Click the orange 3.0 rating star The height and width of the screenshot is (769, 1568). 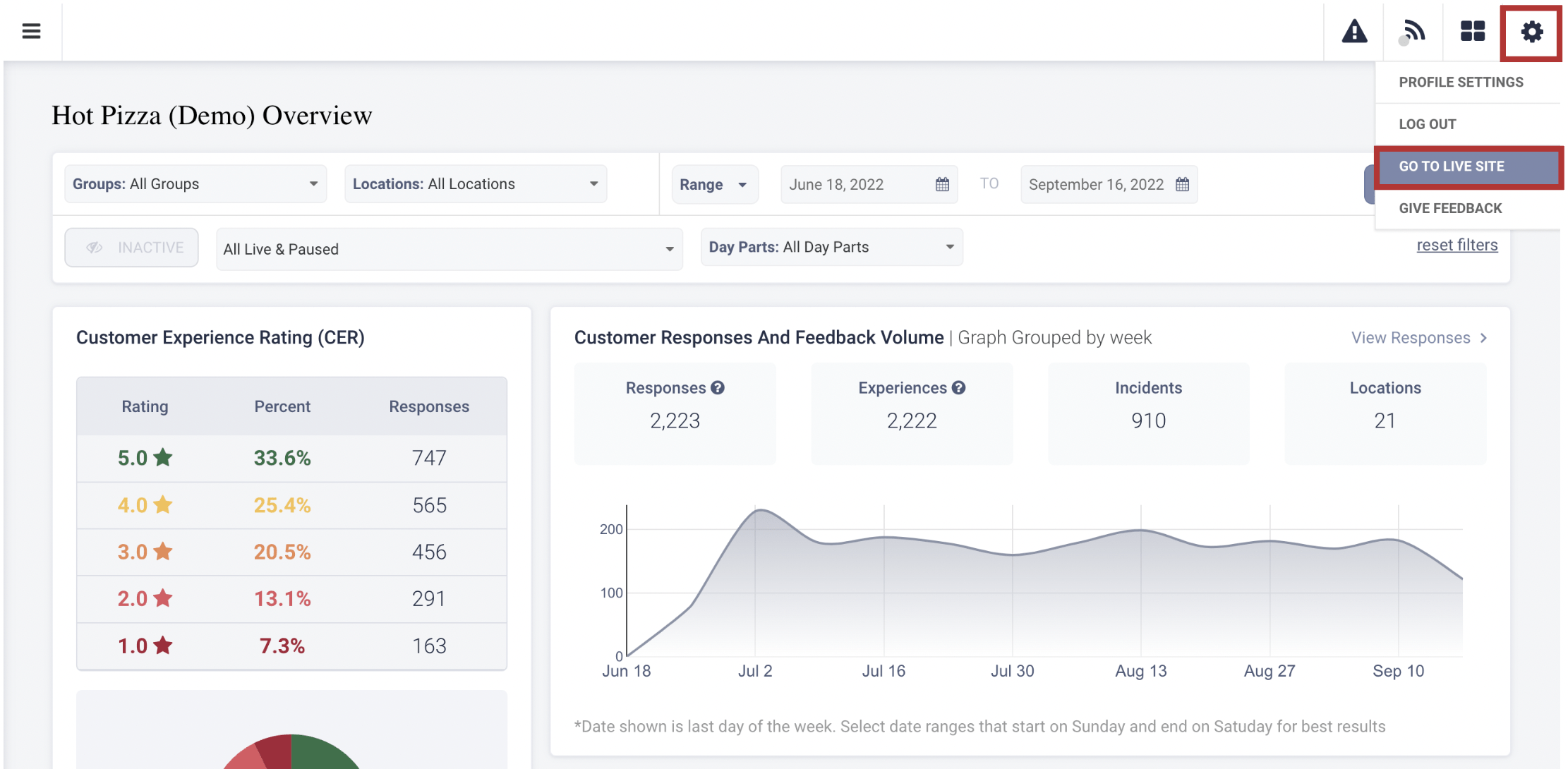[163, 551]
